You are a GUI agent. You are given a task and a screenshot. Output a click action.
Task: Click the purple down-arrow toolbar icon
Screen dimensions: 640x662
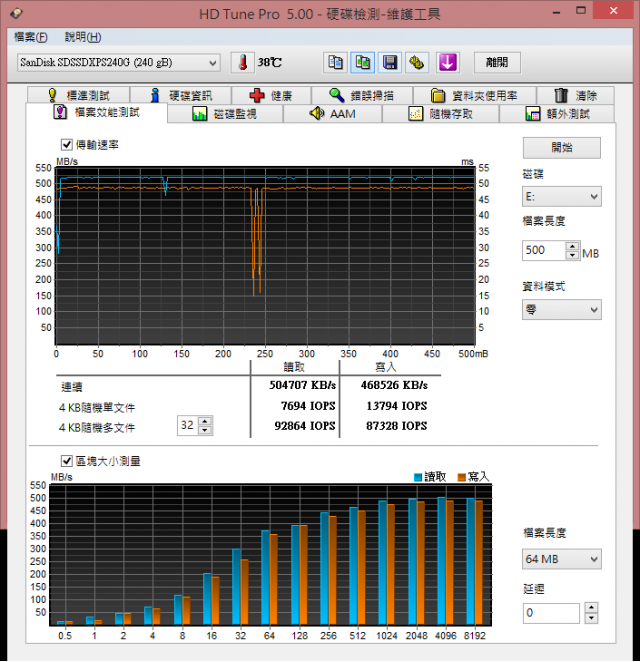447,63
